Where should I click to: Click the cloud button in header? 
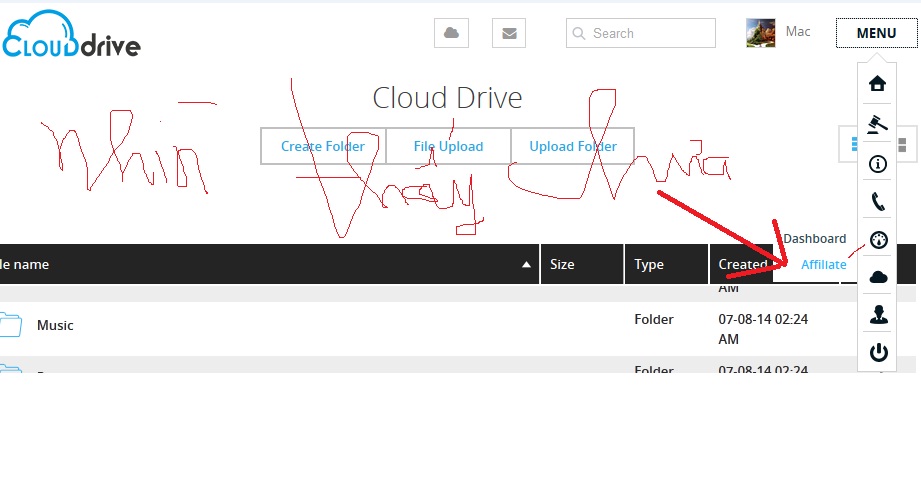tap(451, 33)
